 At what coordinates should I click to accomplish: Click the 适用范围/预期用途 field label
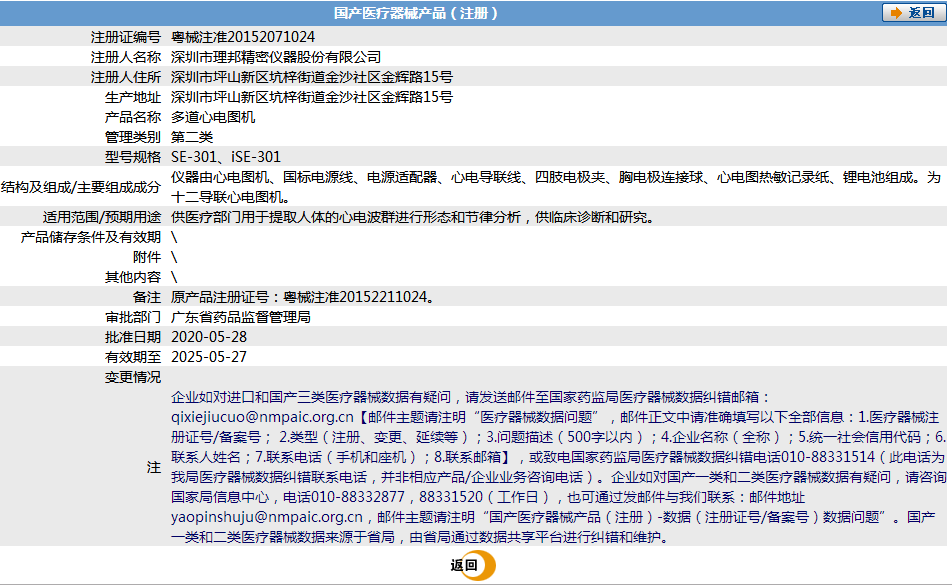102,217
